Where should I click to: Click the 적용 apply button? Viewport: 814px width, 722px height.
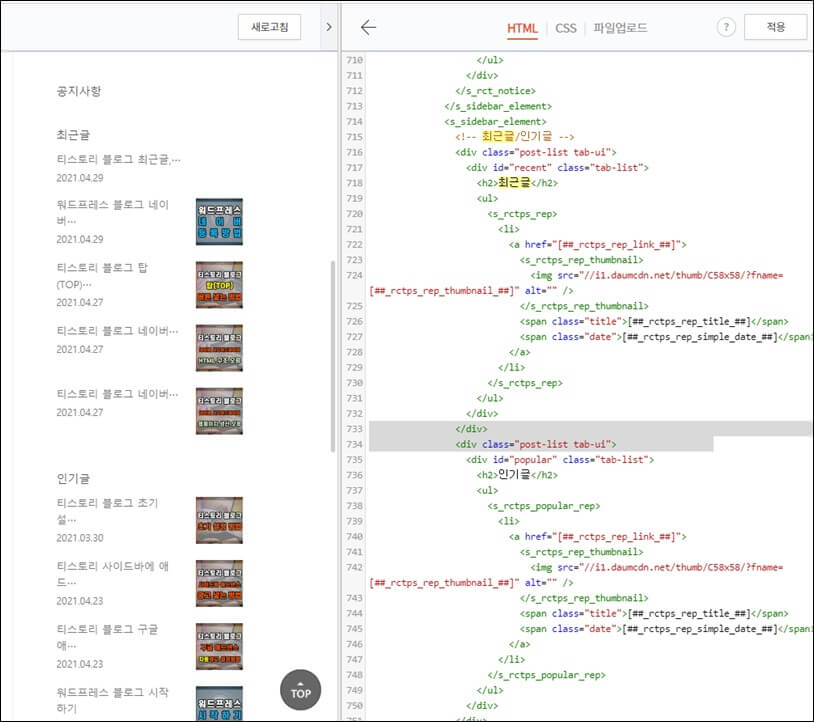pyautogui.click(x=776, y=27)
